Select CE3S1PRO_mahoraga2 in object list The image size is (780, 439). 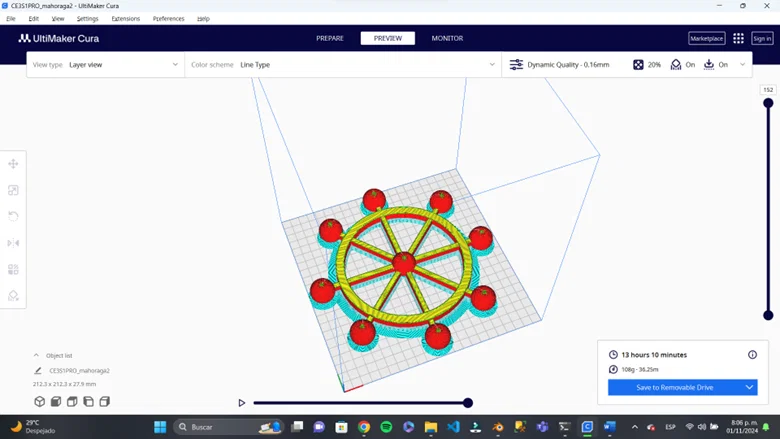(x=79, y=370)
